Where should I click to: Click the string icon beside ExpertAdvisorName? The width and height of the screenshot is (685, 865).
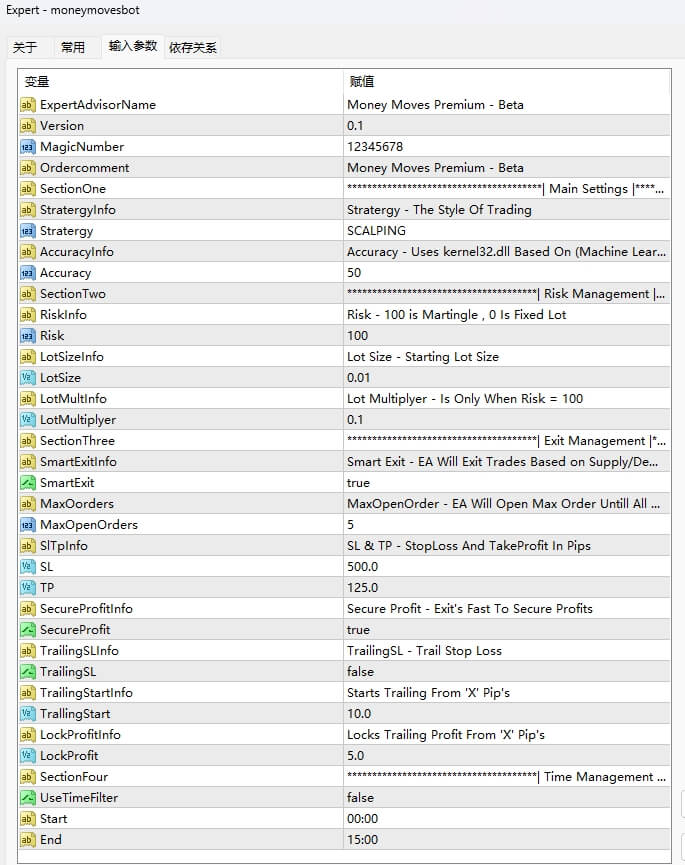[28, 105]
